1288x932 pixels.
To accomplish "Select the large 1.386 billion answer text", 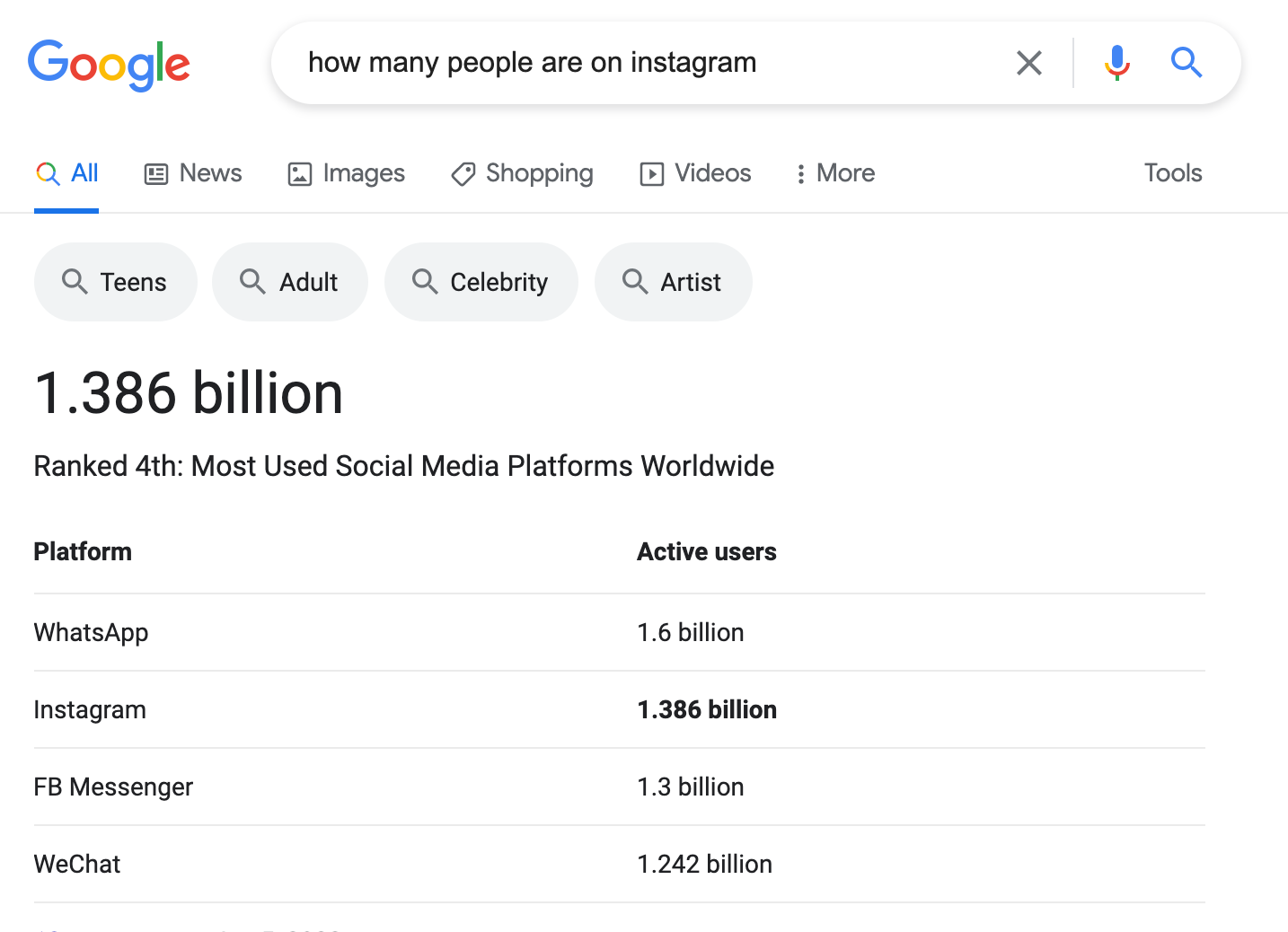I will (189, 393).
